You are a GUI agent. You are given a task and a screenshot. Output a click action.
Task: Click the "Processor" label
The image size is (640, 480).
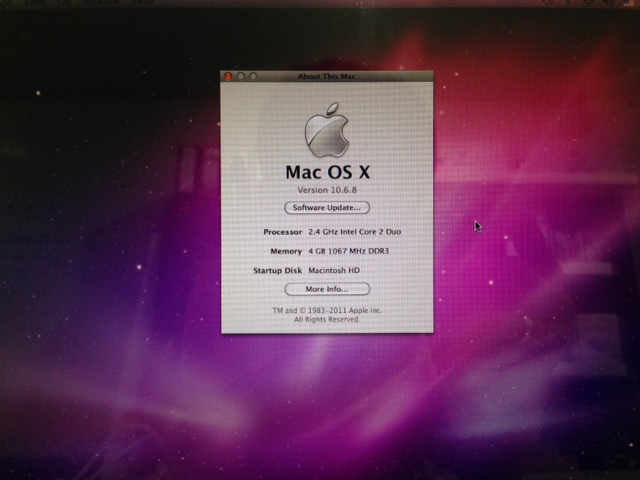tap(282, 232)
